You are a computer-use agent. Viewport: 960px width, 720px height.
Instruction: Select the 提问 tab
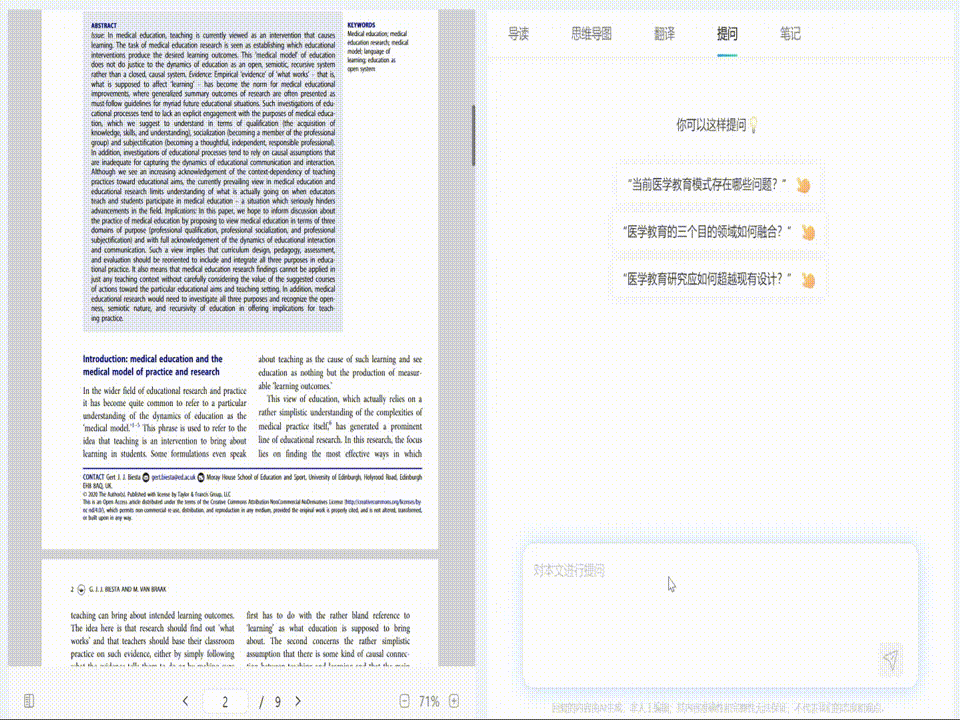[x=727, y=34]
